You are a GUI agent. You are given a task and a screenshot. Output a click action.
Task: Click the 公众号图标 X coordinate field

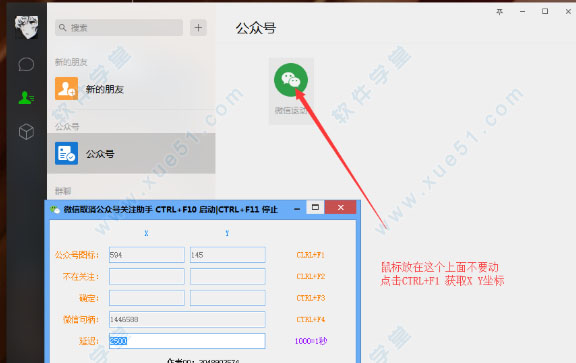(x=147, y=255)
